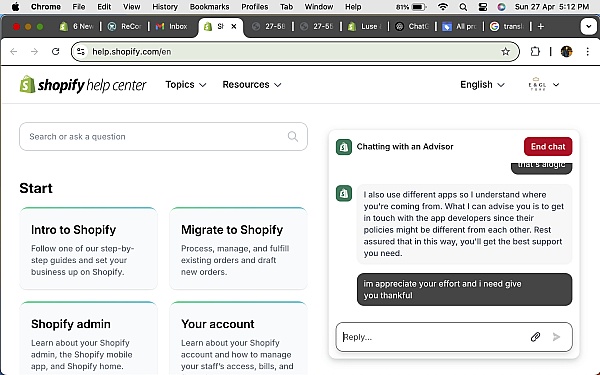Open the Edit menu
This screenshot has width=600, height=375.
point(104,7)
